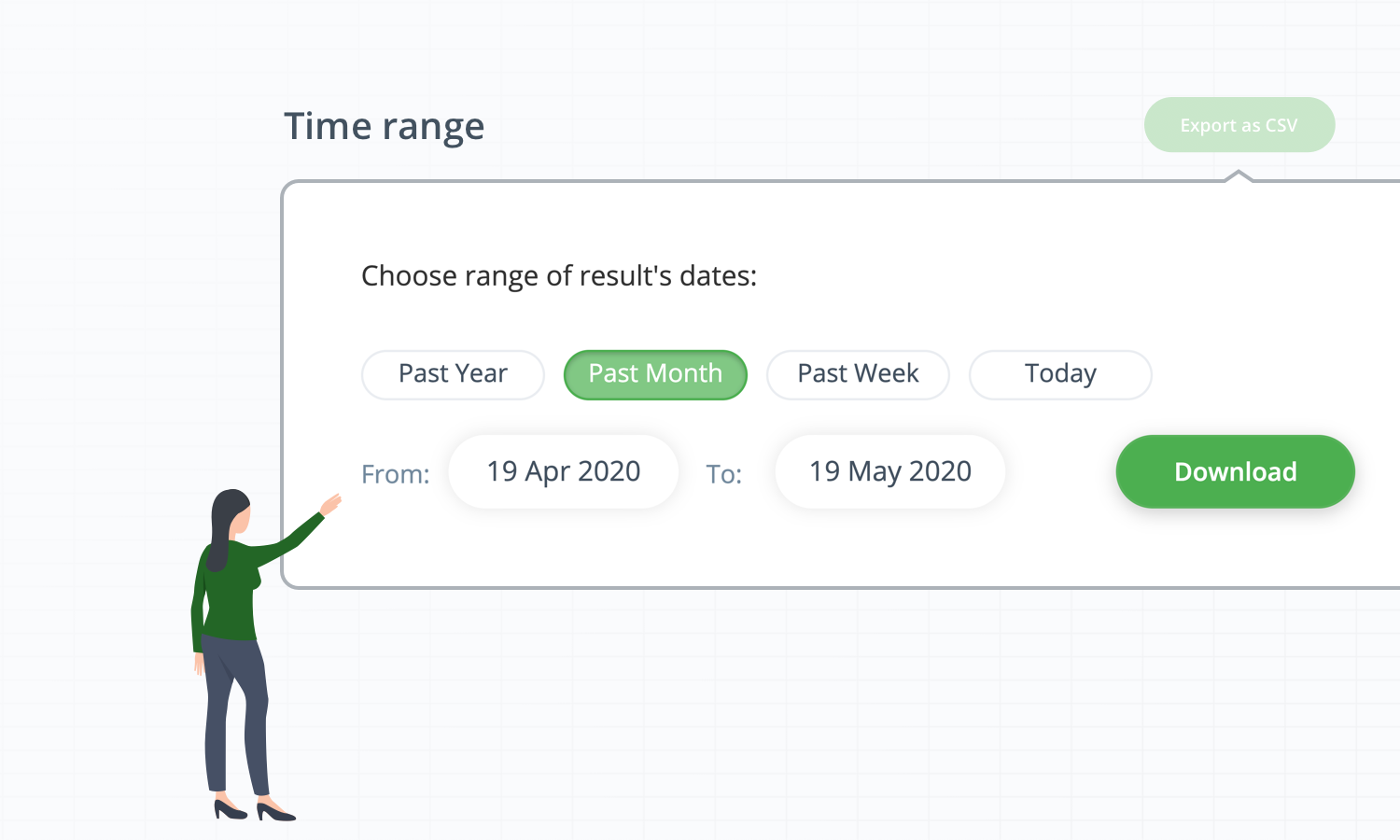
Task: Click the woman's pointing hand
Action: tap(331, 505)
